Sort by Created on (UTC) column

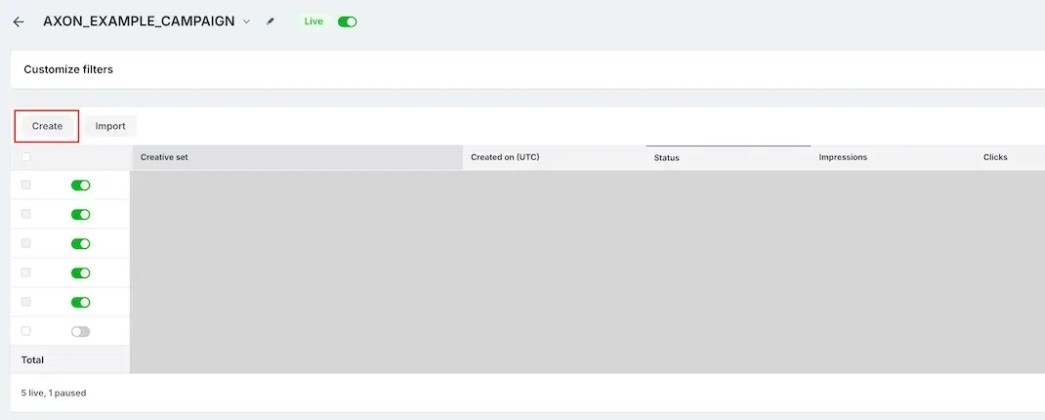[x=554, y=157]
